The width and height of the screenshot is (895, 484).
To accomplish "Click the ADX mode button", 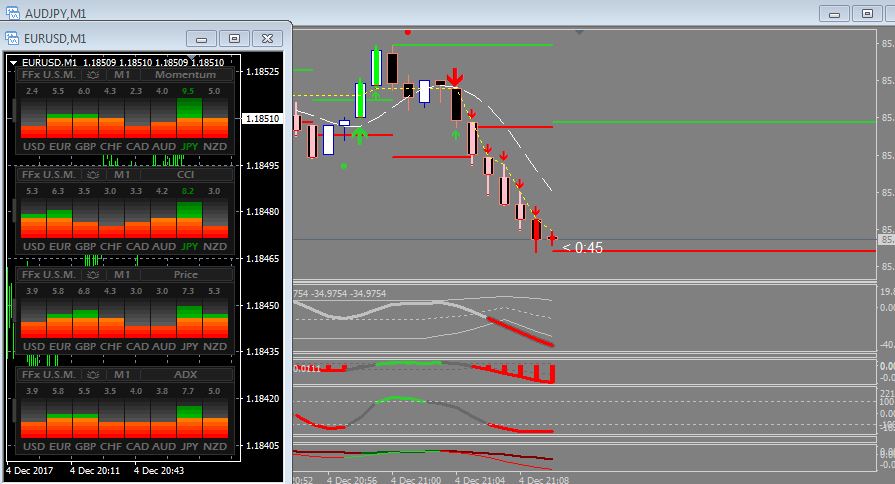I will [186, 374].
